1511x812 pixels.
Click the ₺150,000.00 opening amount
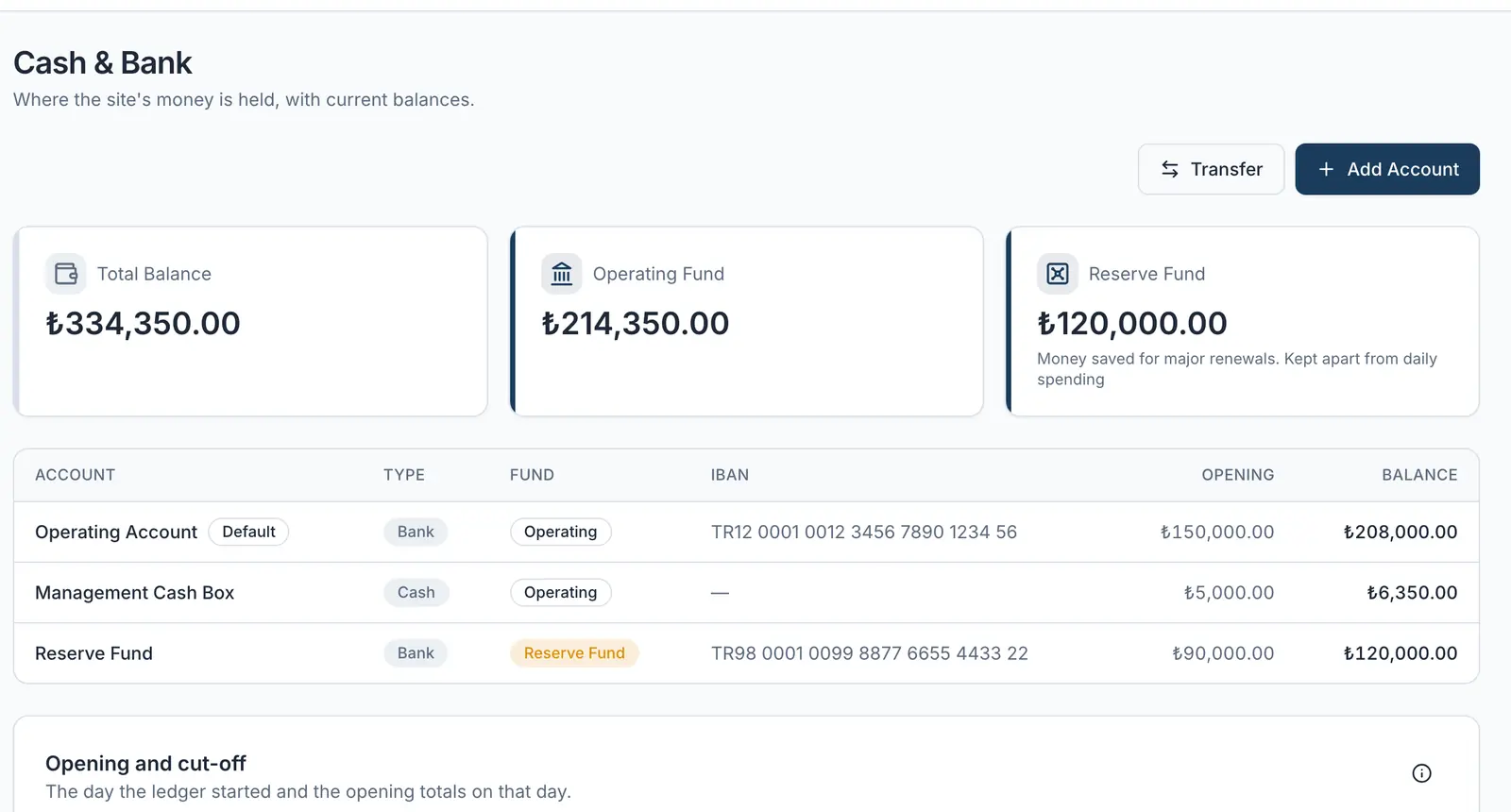[1217, 532]
